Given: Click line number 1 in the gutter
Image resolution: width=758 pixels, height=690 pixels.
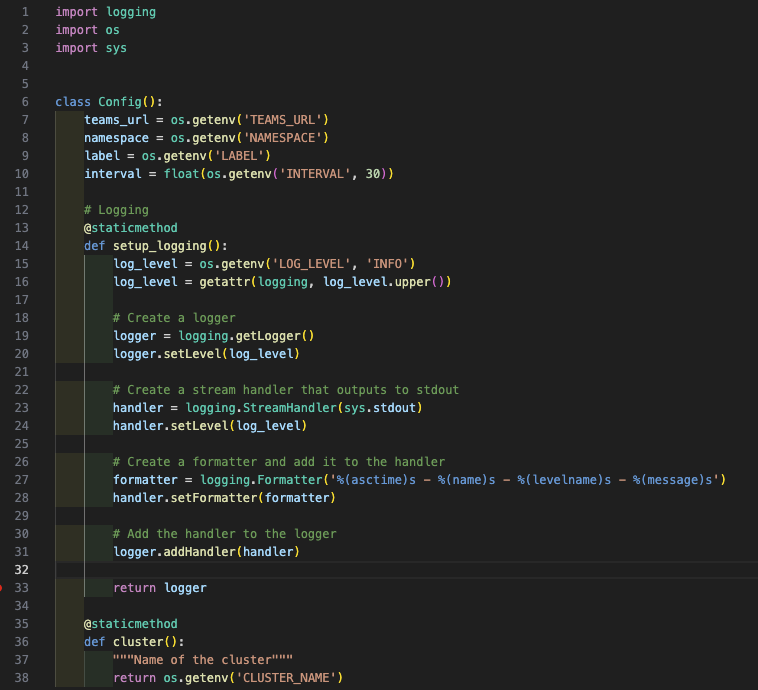Looking at the screenshot, I should (x=25, y=12).
